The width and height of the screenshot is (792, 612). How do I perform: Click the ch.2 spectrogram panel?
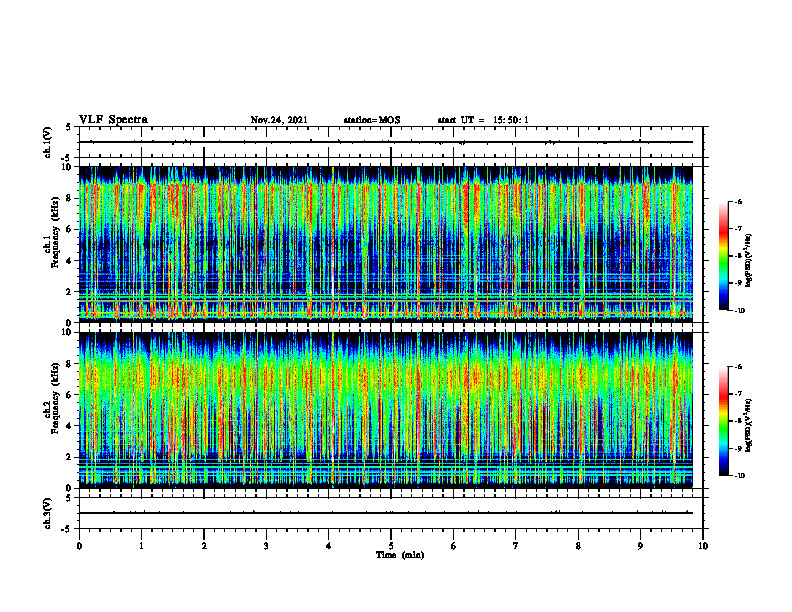(x=386, y=410)
